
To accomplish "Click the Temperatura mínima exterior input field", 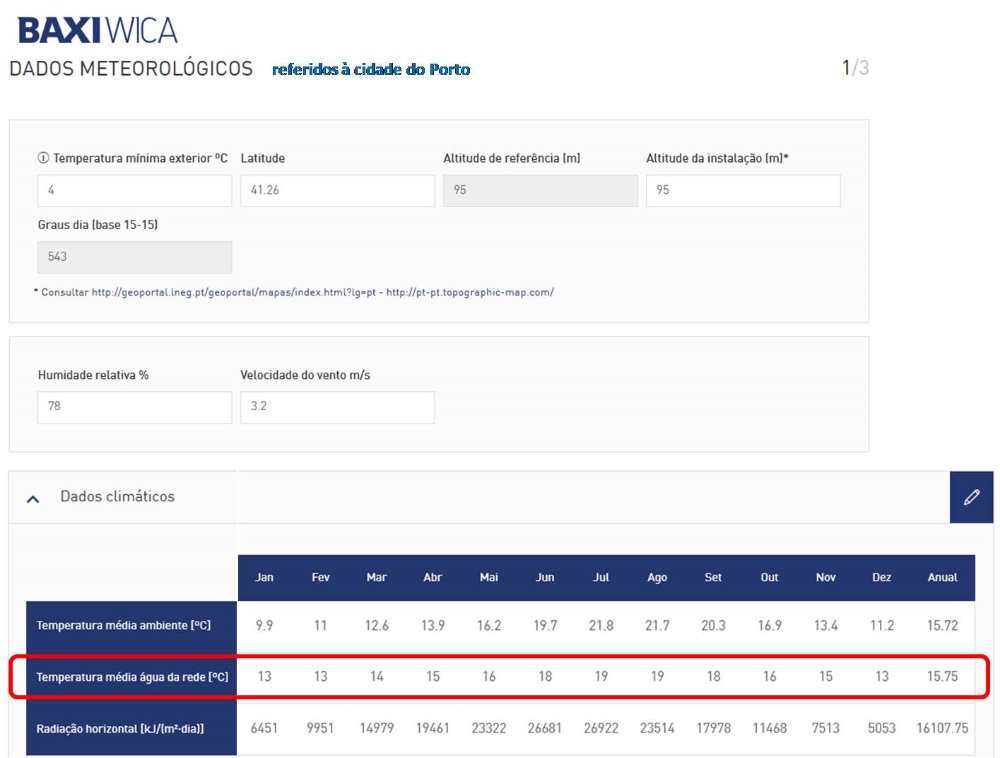I will click(134, 190).
